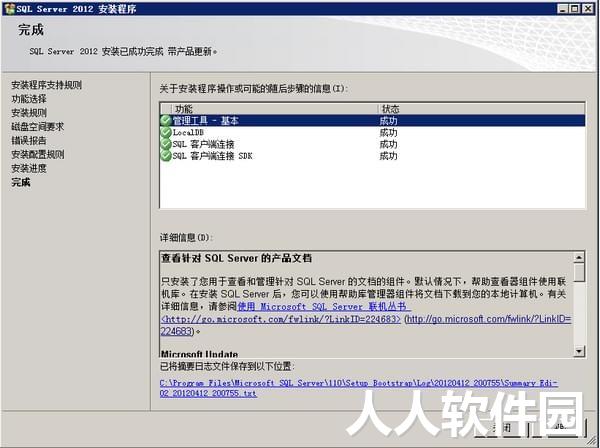Select 安装规则 step in sidebar
Screen dimensions: 600x448
tap(29, 112)
